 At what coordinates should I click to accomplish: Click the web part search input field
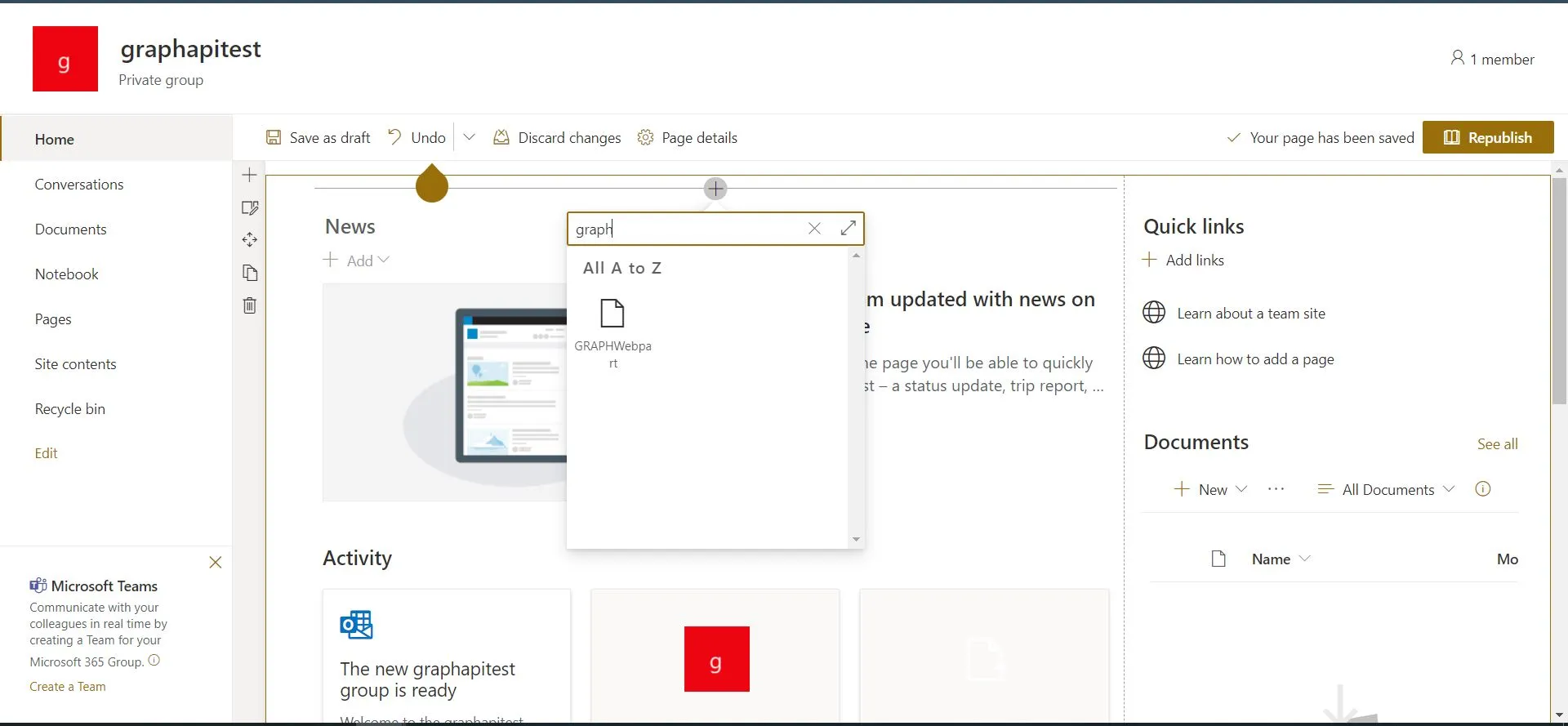(x=686, y=229)
